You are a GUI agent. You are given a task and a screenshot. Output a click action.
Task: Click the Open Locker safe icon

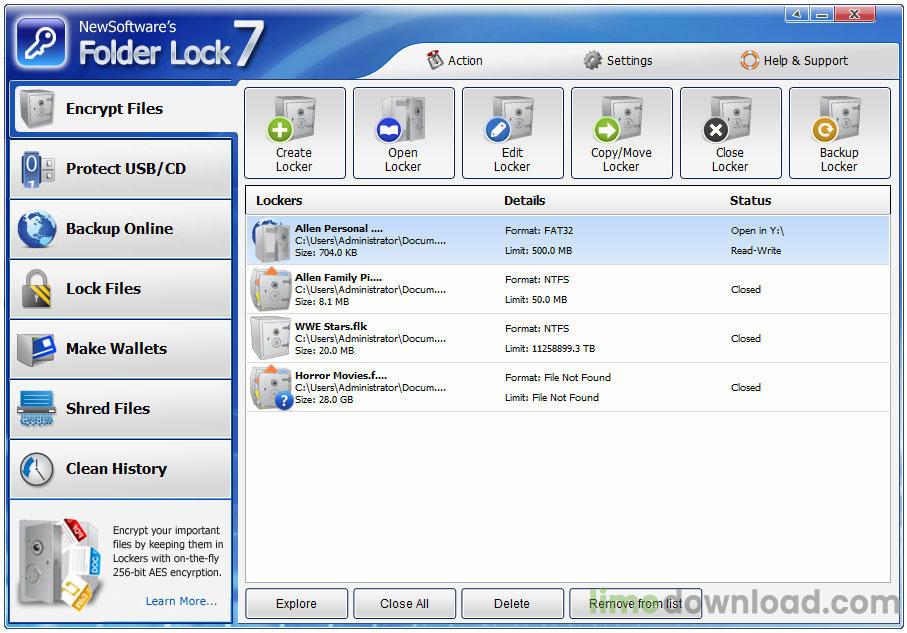coord(401,120)
